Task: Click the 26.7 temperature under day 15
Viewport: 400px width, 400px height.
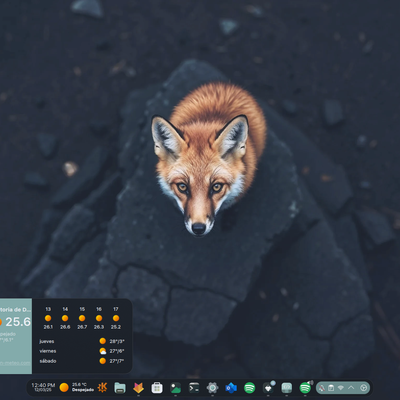Action: 82,327
